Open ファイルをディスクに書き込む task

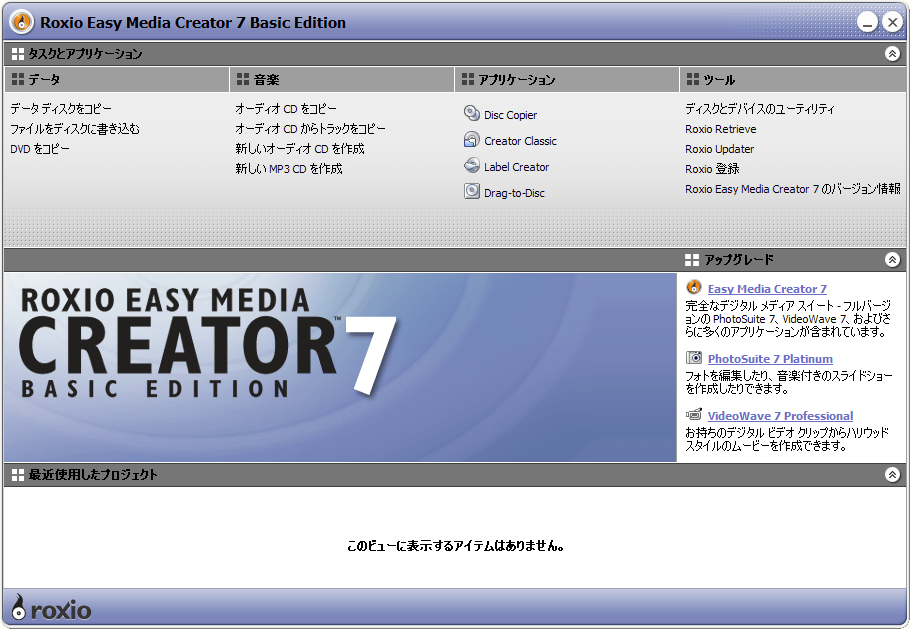75,129
